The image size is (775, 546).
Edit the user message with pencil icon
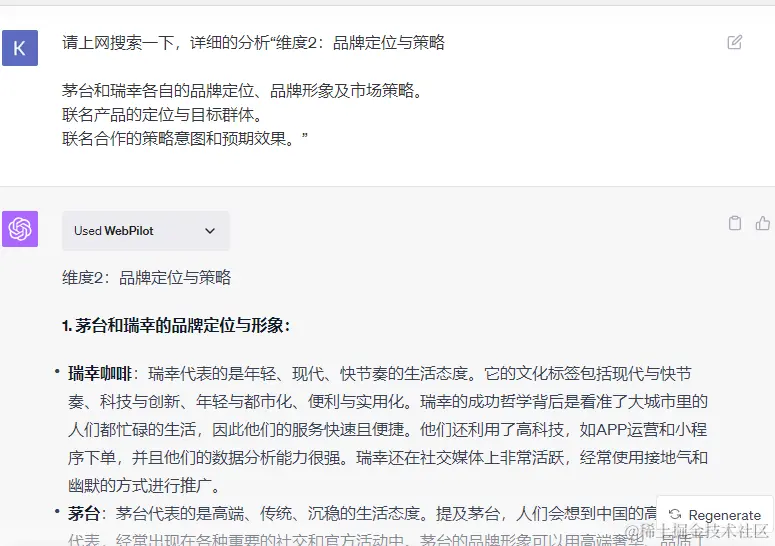coord(734,42)
